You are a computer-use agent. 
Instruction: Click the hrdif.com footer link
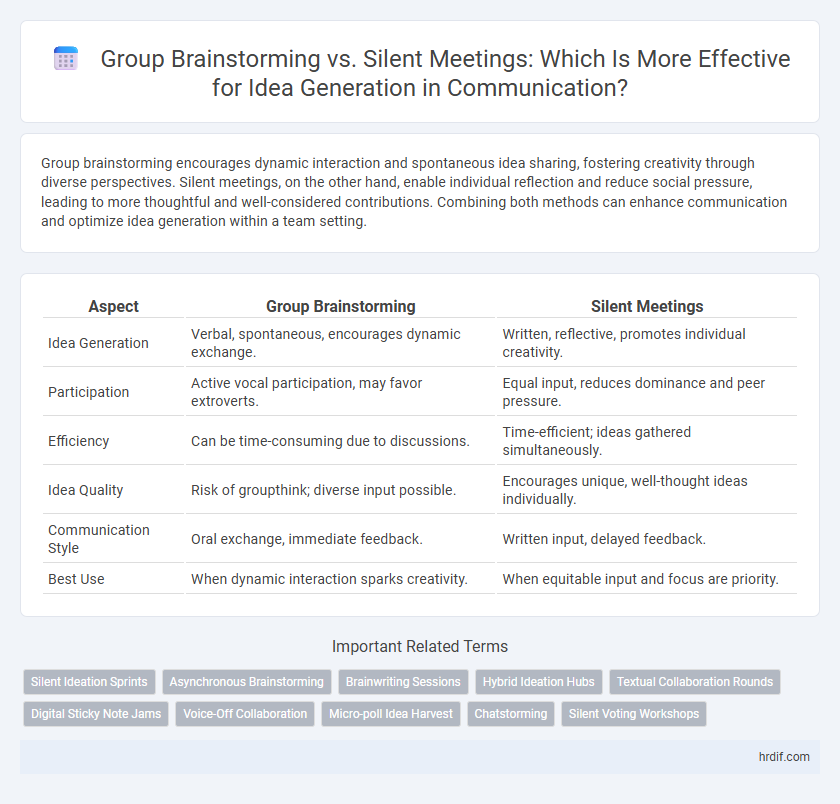[784, 757]
